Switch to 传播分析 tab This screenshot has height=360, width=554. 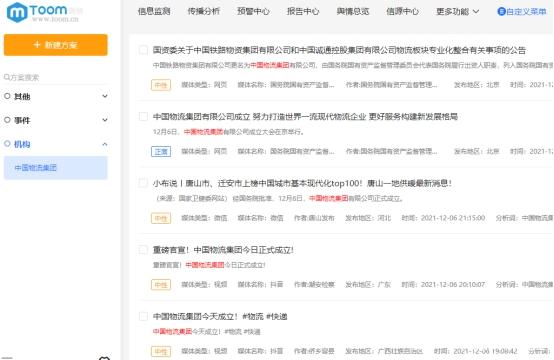pyautogui.click(x=204, y=11)
